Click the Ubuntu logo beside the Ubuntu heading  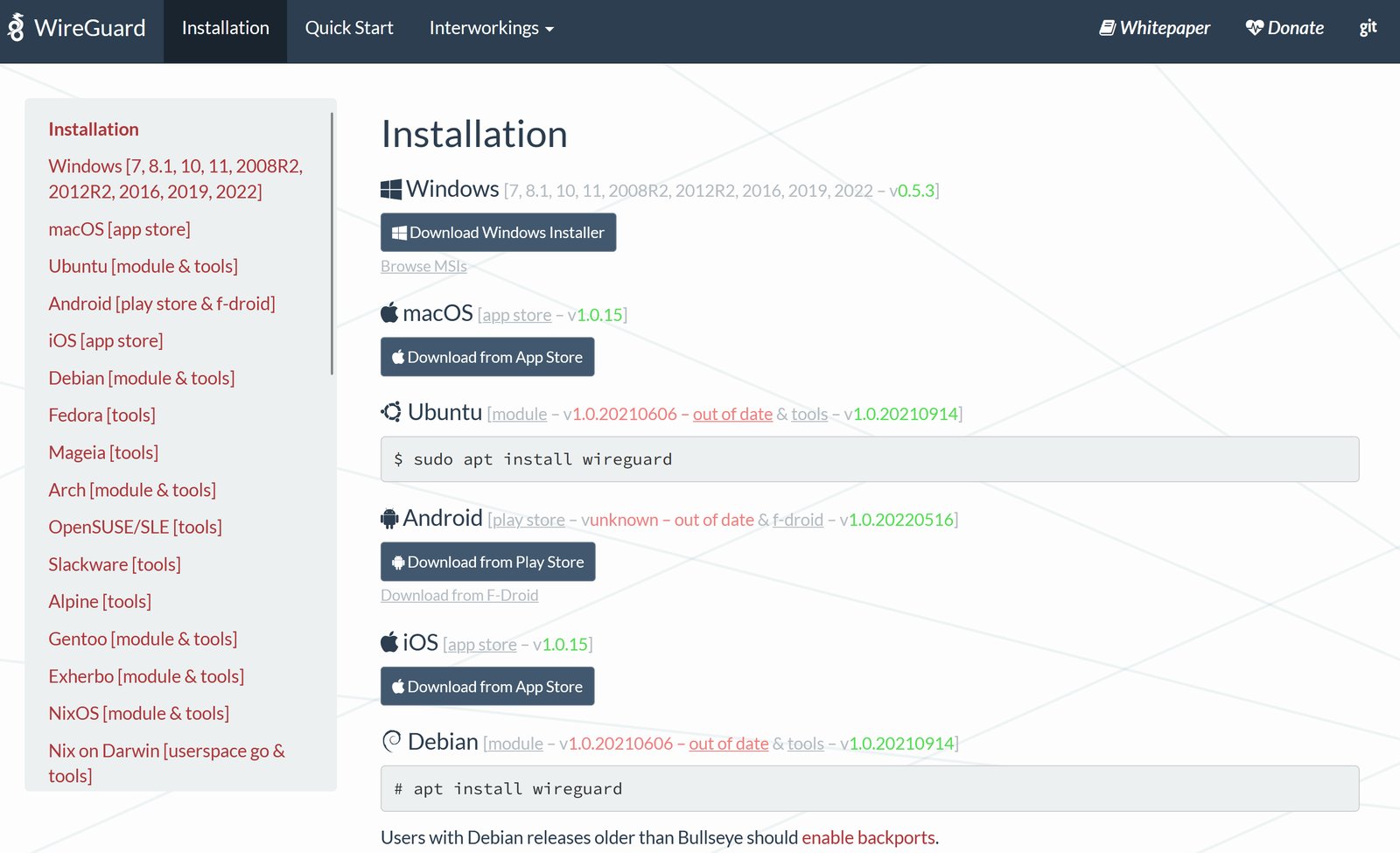pyautogui.click(x=391, y=412)
